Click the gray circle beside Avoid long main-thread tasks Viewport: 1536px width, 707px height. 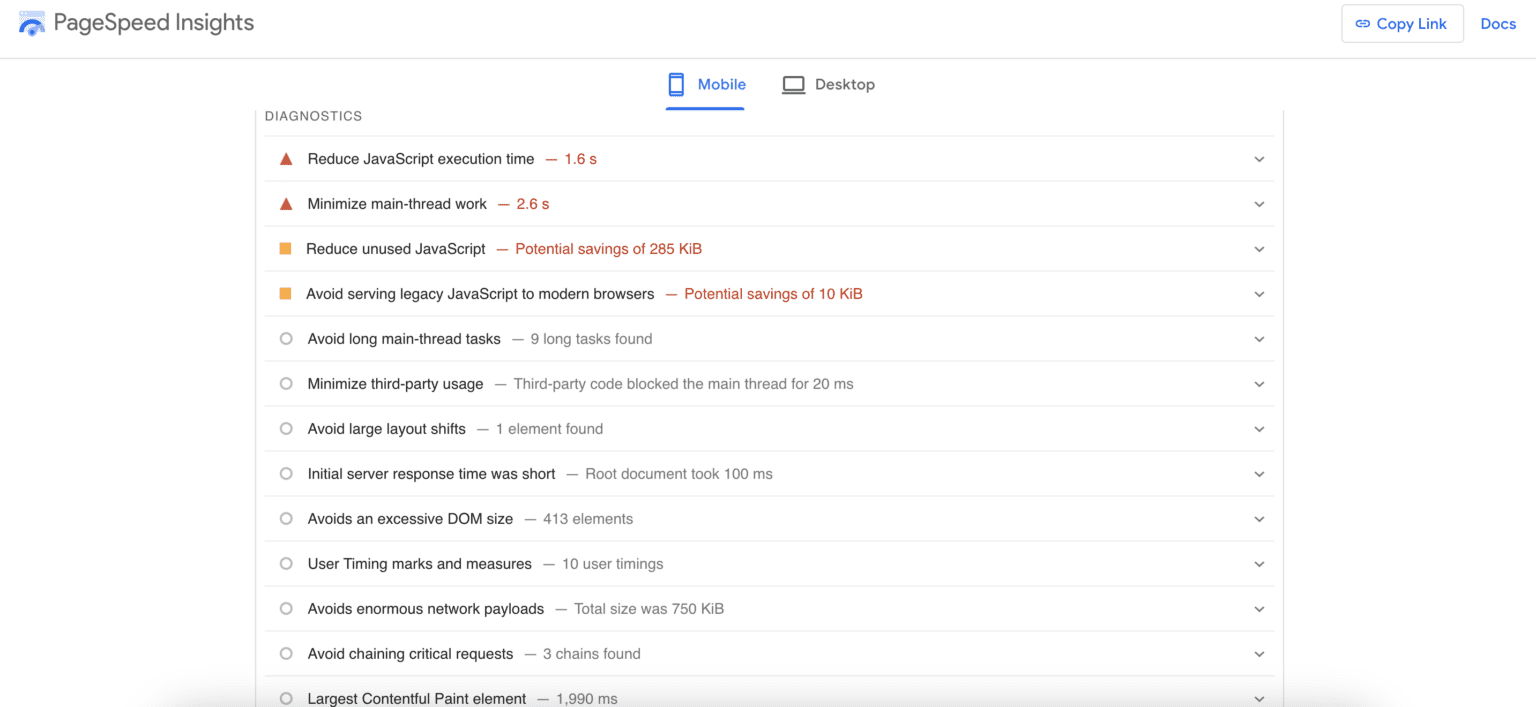point(286,338)
